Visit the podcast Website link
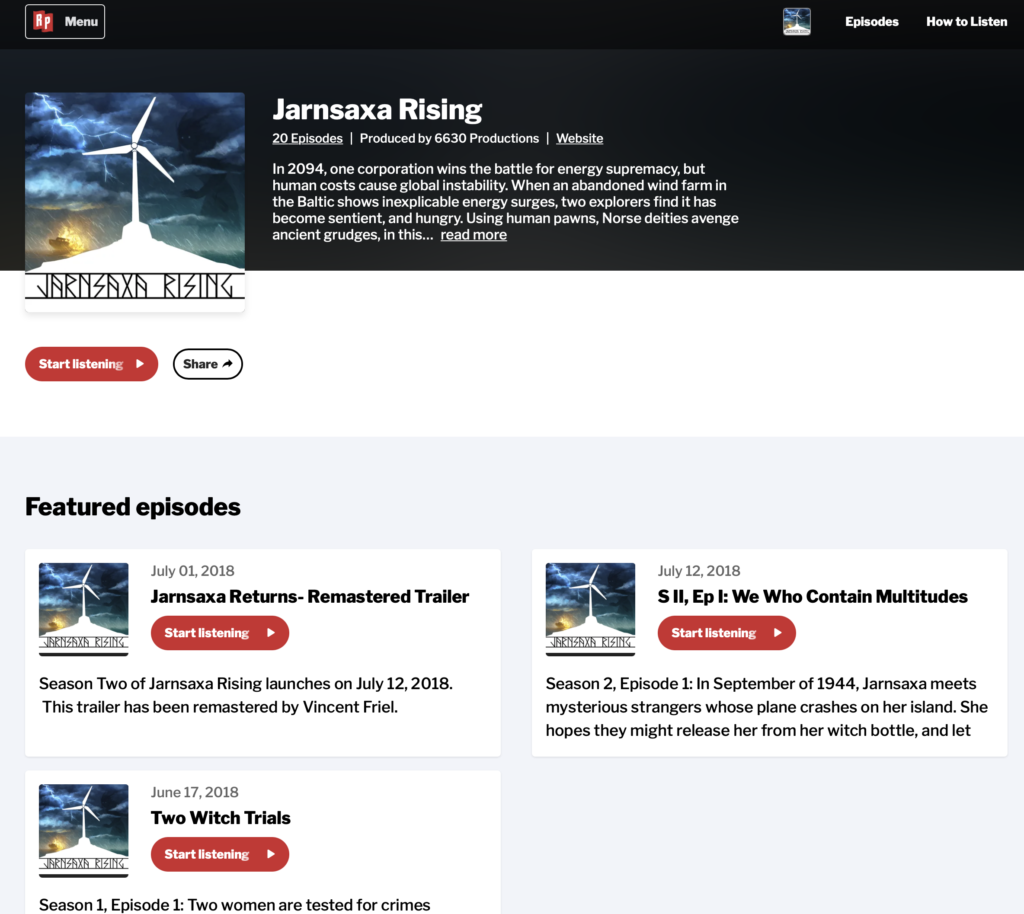Image resolution: width=1024 pixels, height=914 pixels. click(x=579, y=139)
